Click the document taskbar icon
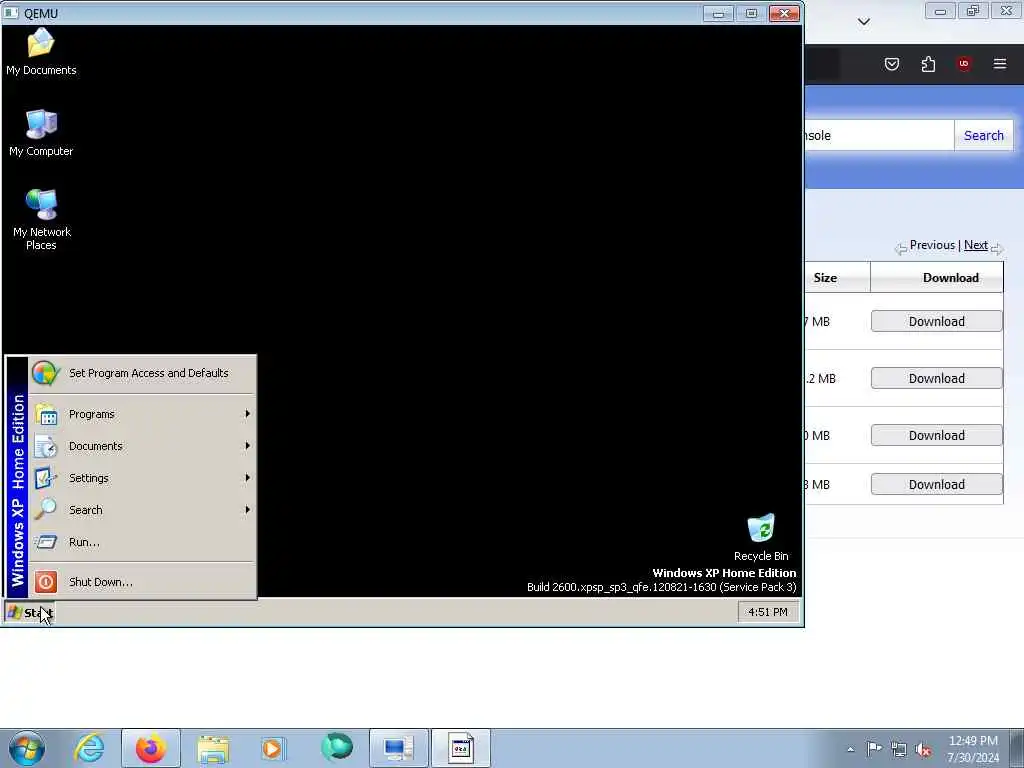Viewport: 1024px width, 768px height. click(460, 748)
